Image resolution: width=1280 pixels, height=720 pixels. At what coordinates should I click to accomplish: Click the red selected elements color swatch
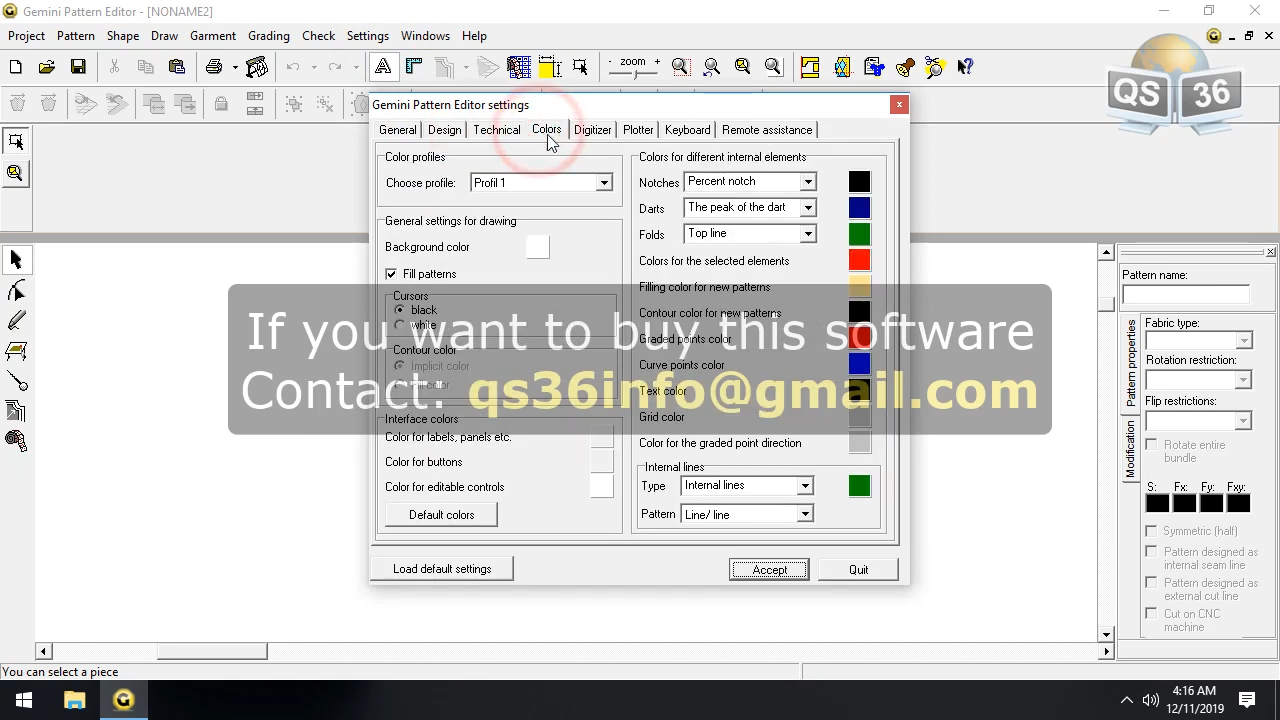(859, 260)
